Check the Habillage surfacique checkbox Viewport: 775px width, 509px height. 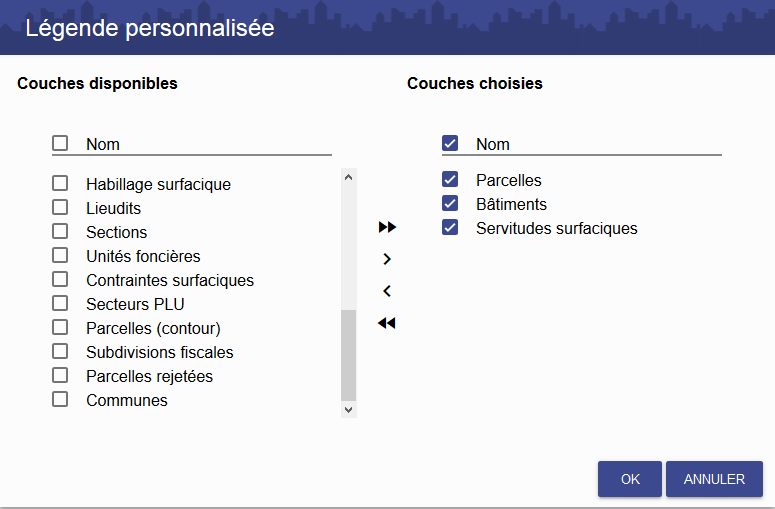(60, 183)
